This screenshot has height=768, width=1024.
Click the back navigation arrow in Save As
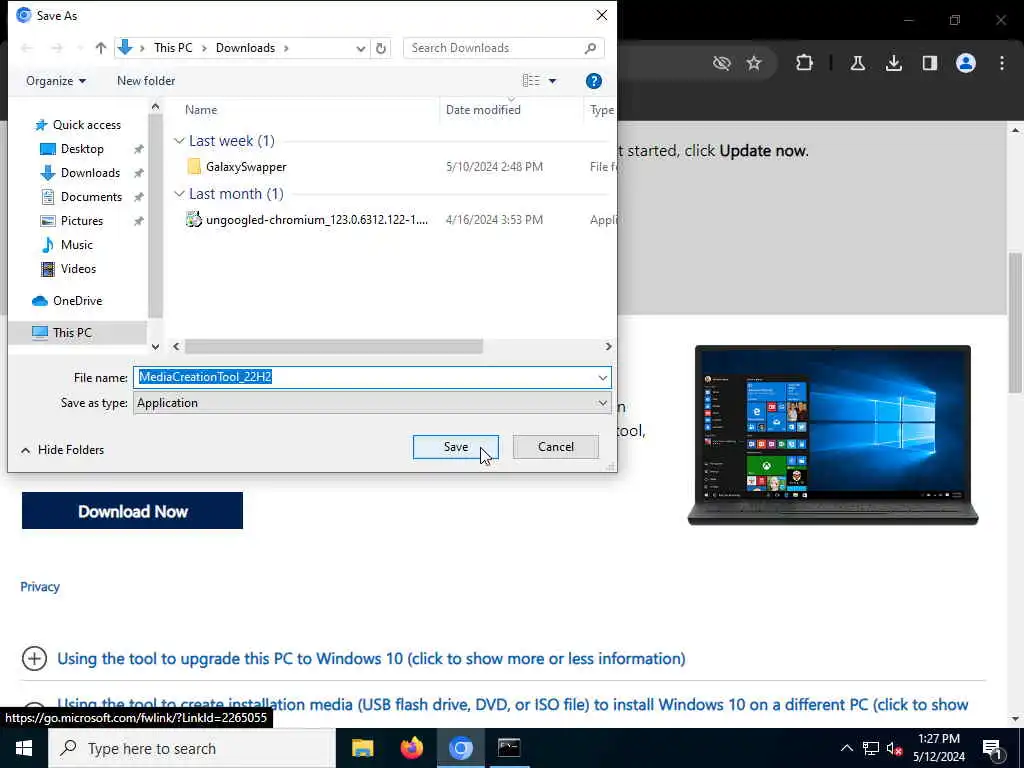coord(27,48)
